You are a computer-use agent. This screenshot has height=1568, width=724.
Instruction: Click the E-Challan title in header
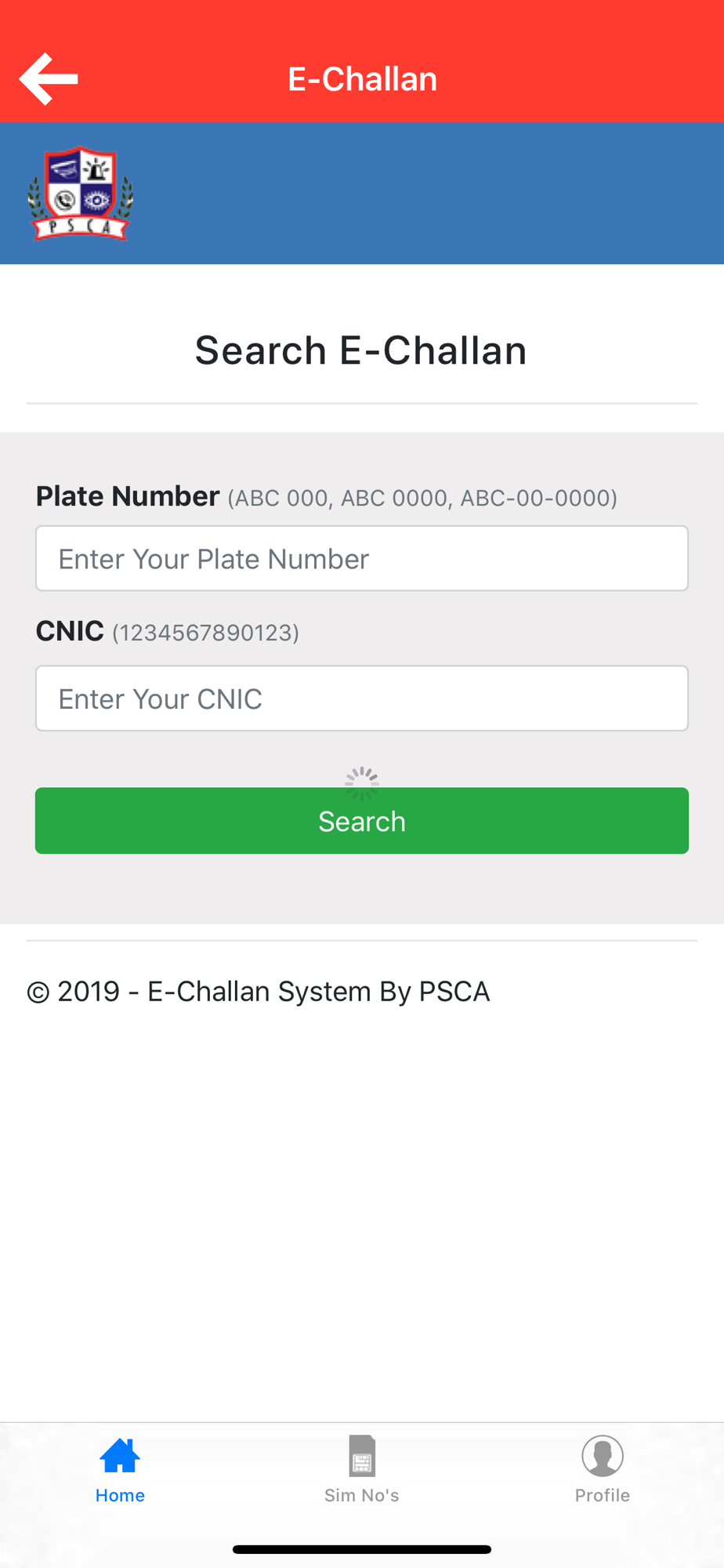tap(362, 78)
